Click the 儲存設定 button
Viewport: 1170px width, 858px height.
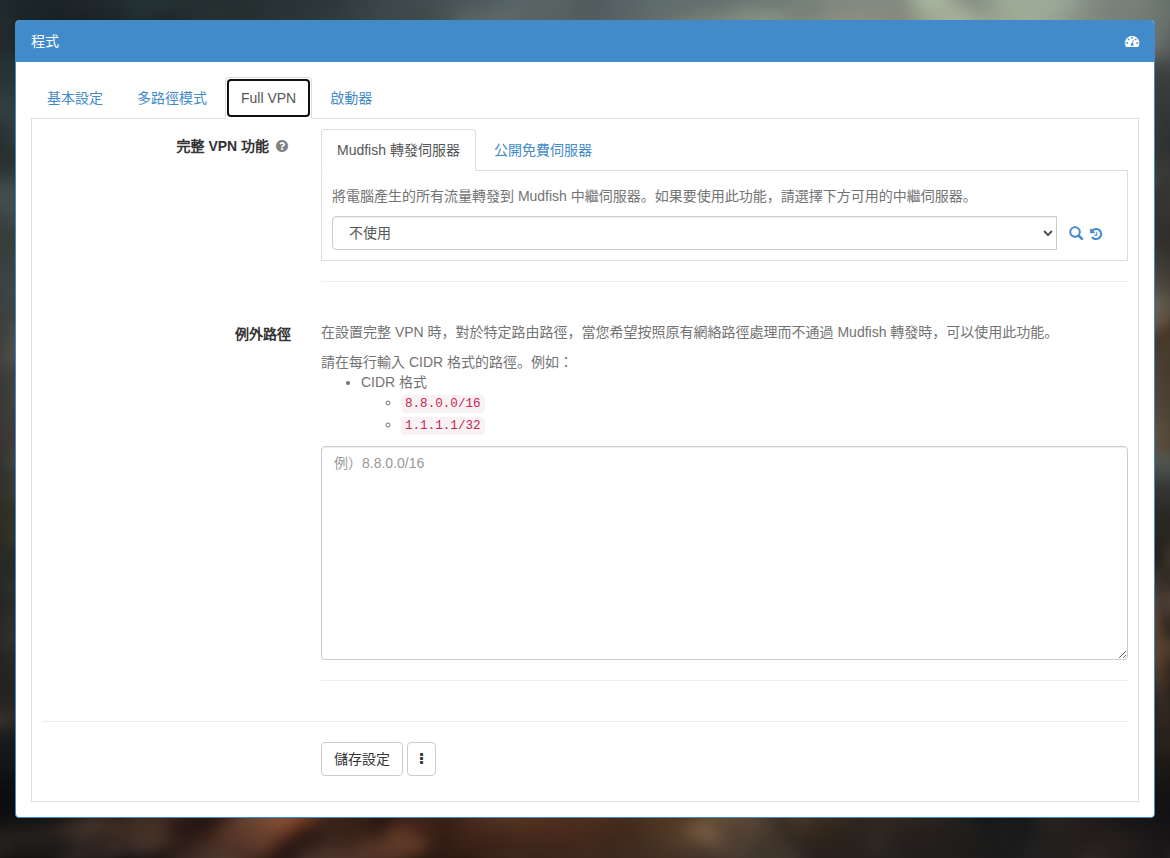coord(362,759)
